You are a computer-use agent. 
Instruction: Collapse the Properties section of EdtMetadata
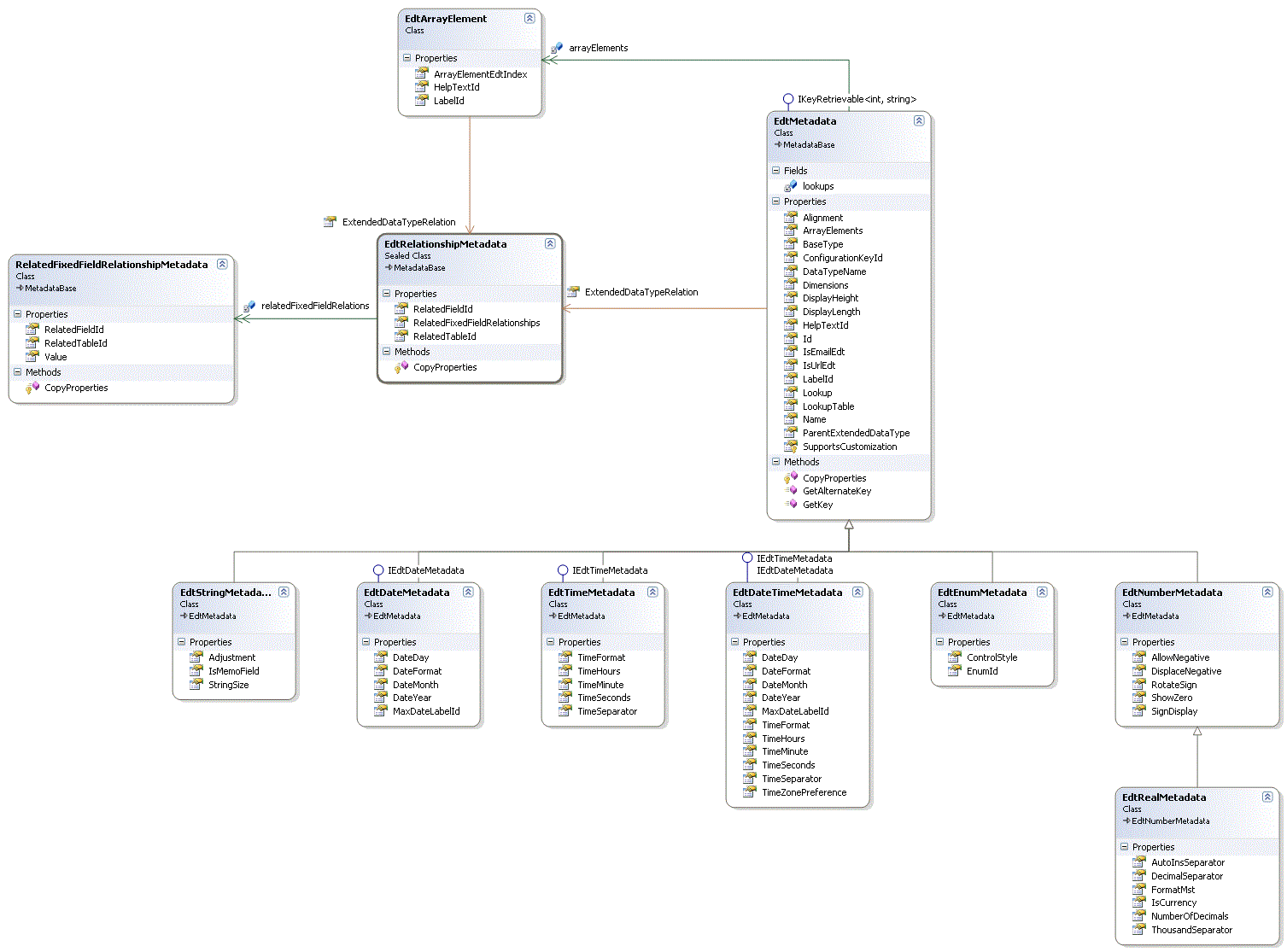click(x=778, y=201)
